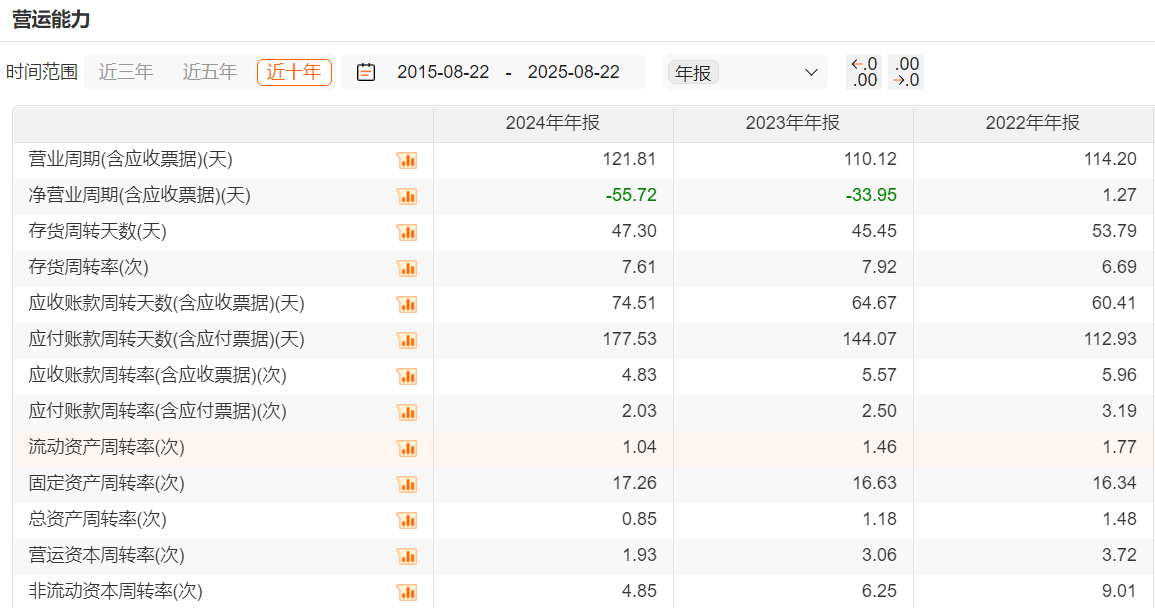This screenshot has height=608, width=1155.
Task: Click the 2024年年报 column header
Action: coord(553,123)
